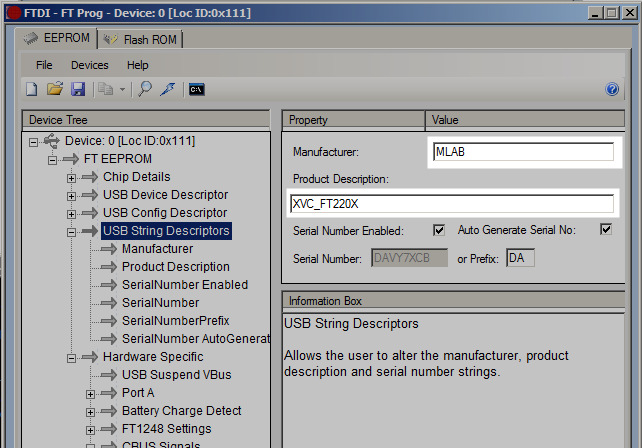This screenshot has width=642, height=448.
Task: Select USB Suspend VBus tree item
Action: (176, 375)
